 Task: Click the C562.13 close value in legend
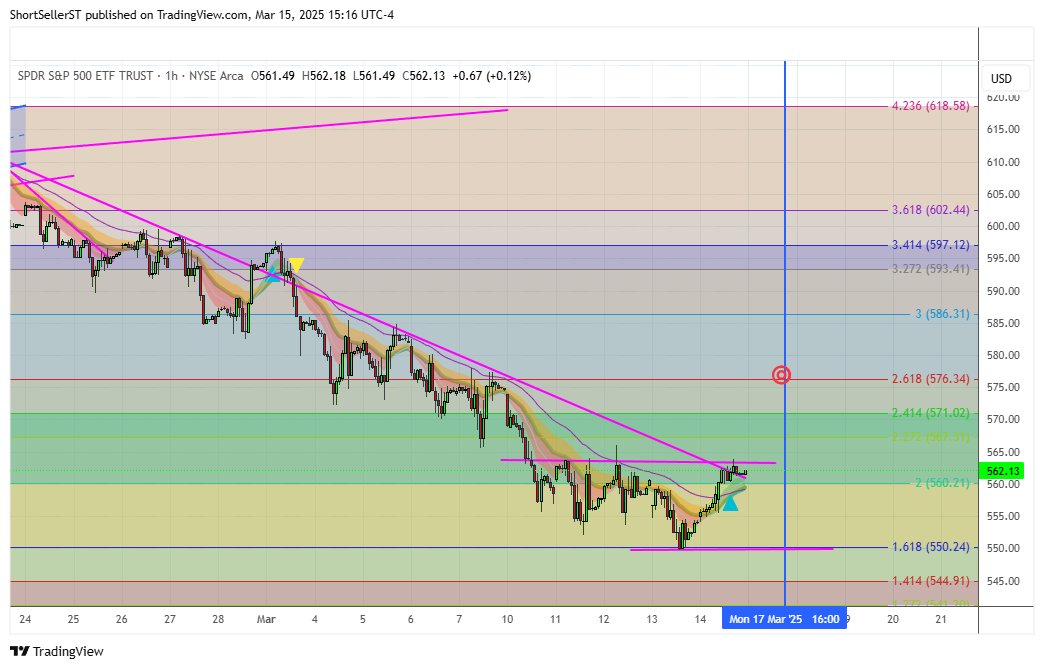click(x=423, y=76)
